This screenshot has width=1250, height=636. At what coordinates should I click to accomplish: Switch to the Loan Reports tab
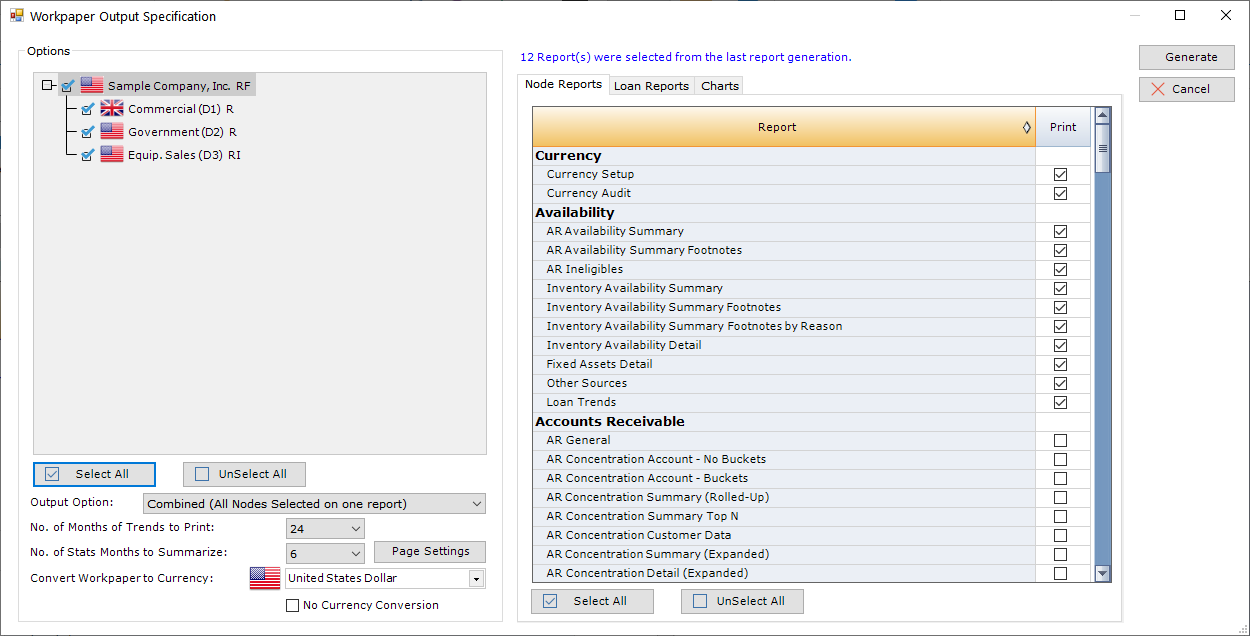(x=651, y=86)
